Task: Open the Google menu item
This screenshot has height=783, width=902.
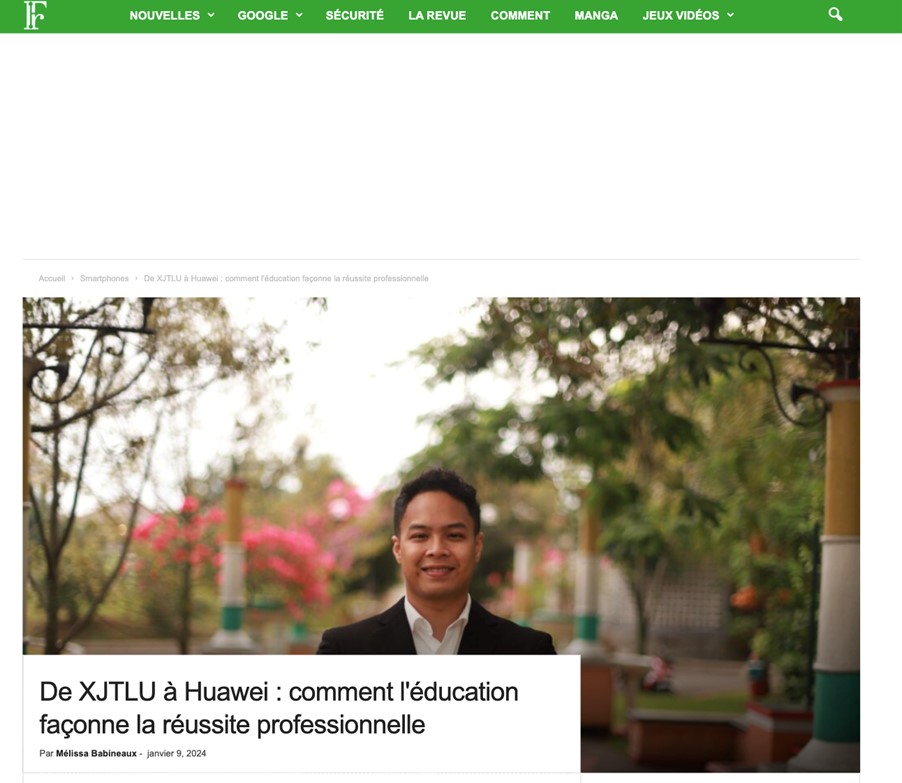Action: [263, 16]
